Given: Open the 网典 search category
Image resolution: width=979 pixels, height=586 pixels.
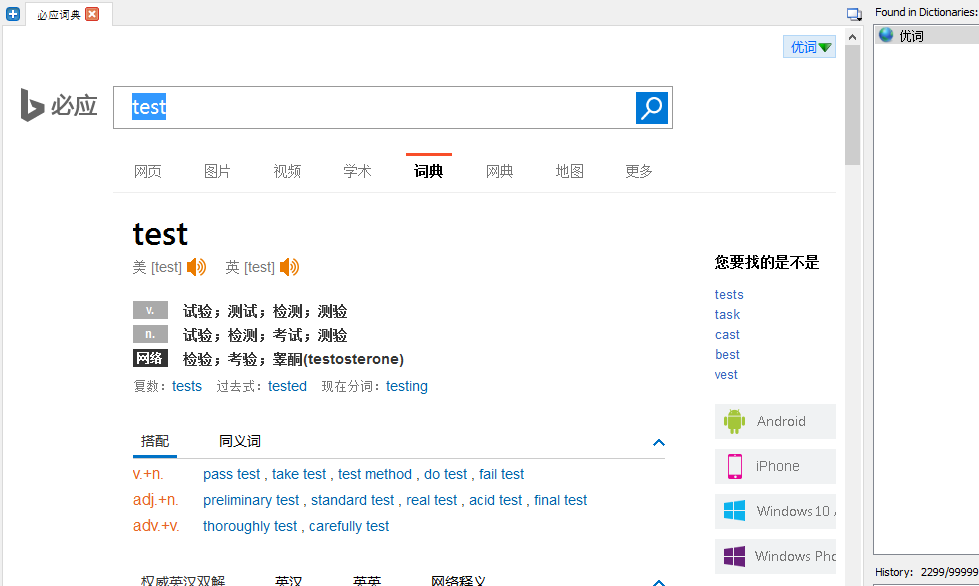Looking at the screenshot, I should tap(499, 171).
